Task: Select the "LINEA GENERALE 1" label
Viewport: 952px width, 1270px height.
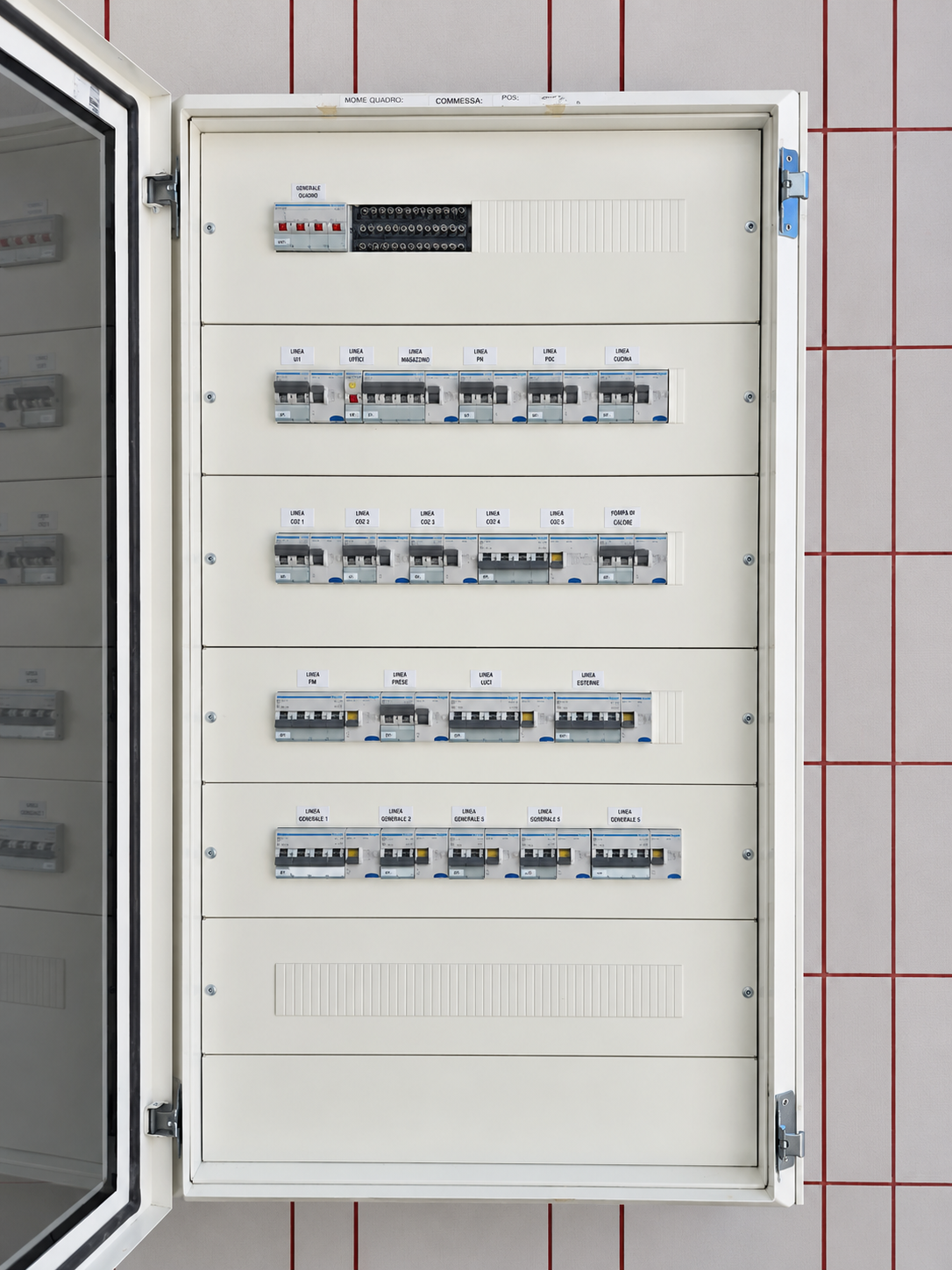Action: pos(313,815)
